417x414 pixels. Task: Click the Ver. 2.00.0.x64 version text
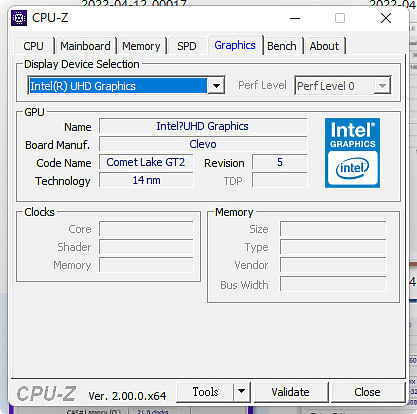coord(127,396)
